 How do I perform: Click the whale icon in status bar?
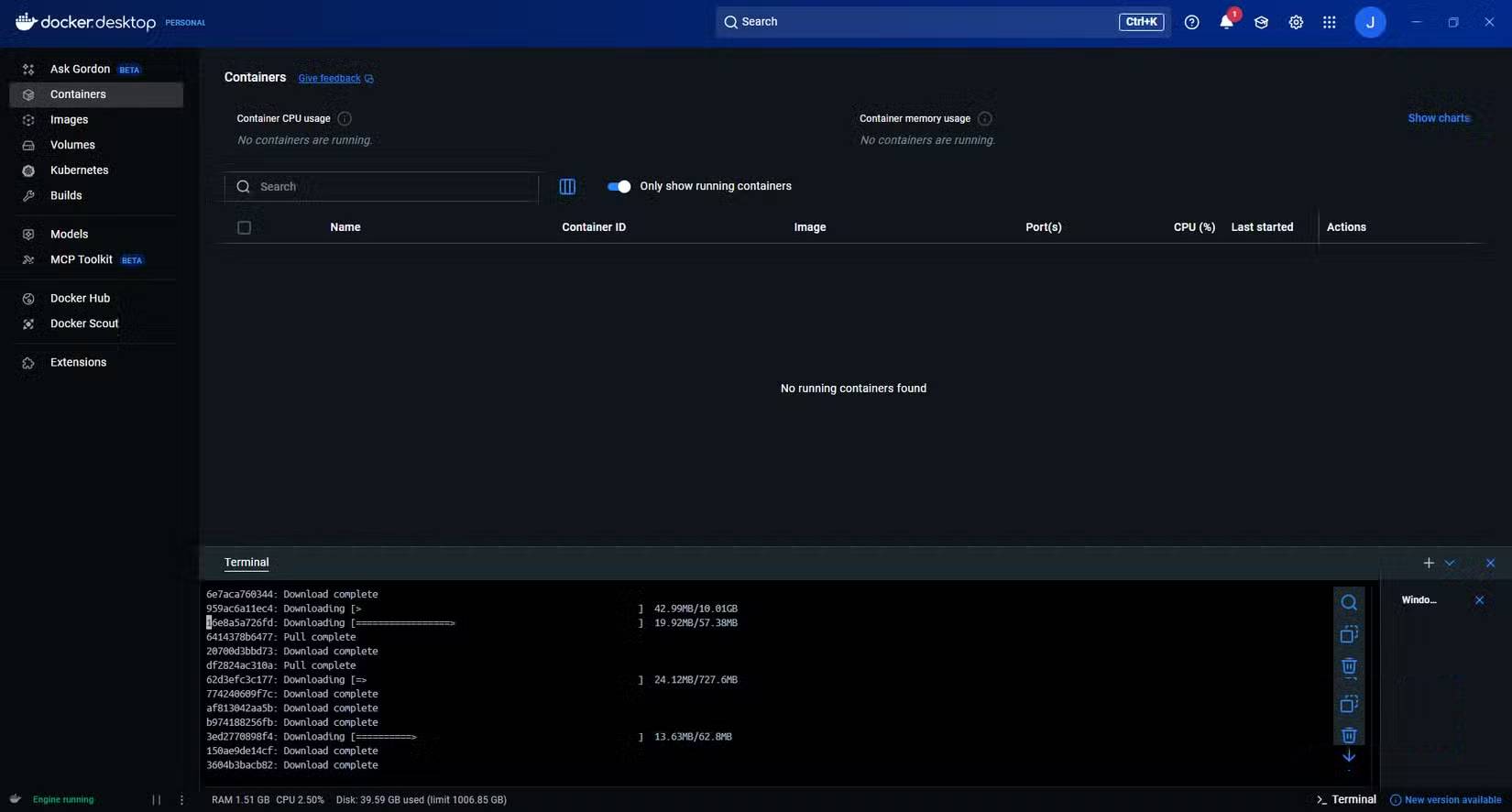(x=16, y=799)
